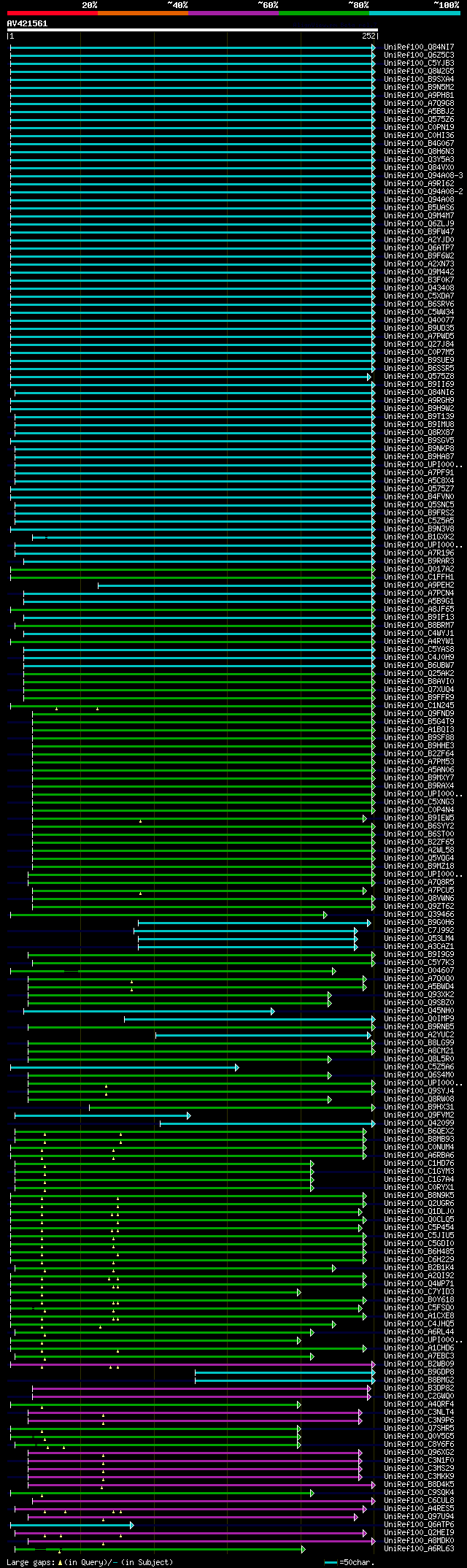The height and width of the screenshot is (1568, 467).
Task: Select the query name AV421561
Action: (28, 23)
